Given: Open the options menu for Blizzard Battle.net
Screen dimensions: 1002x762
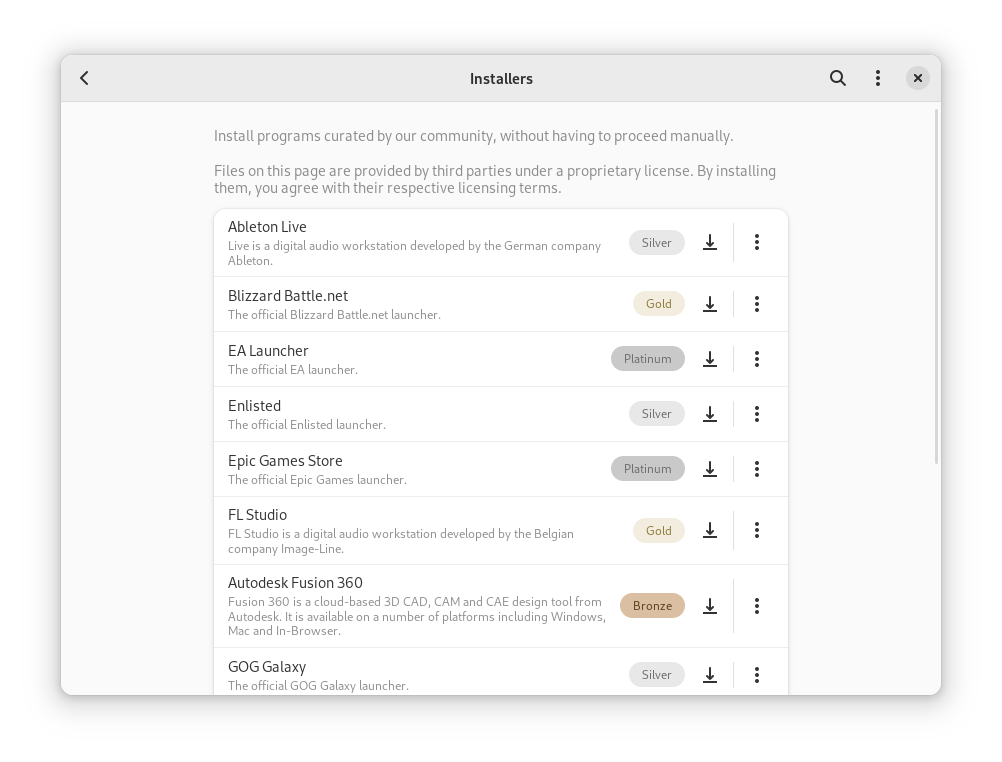Looking at the screenshot, I should click(x=757, y=304).
